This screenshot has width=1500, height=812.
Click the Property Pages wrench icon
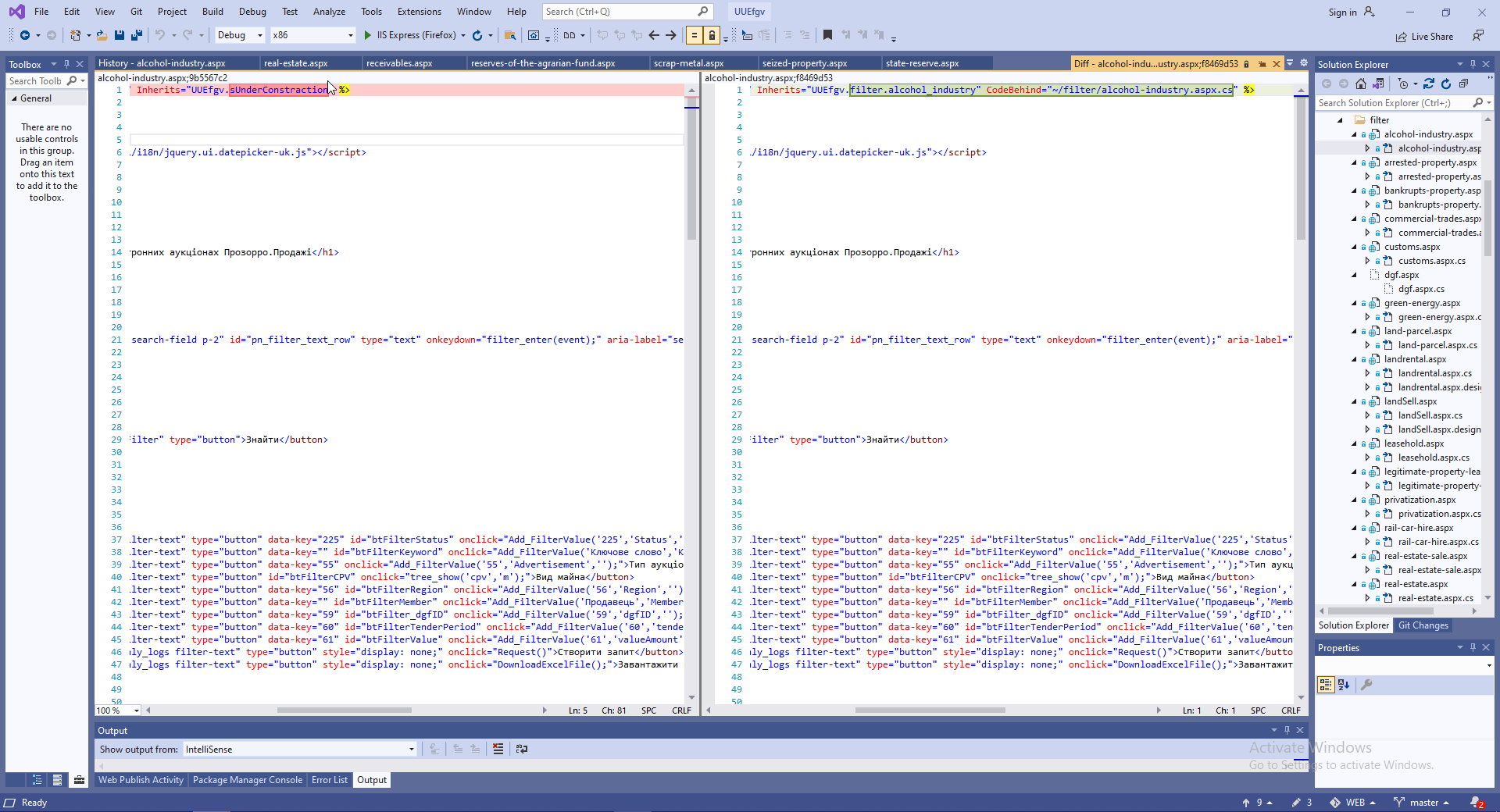[x=1366, y=685]
